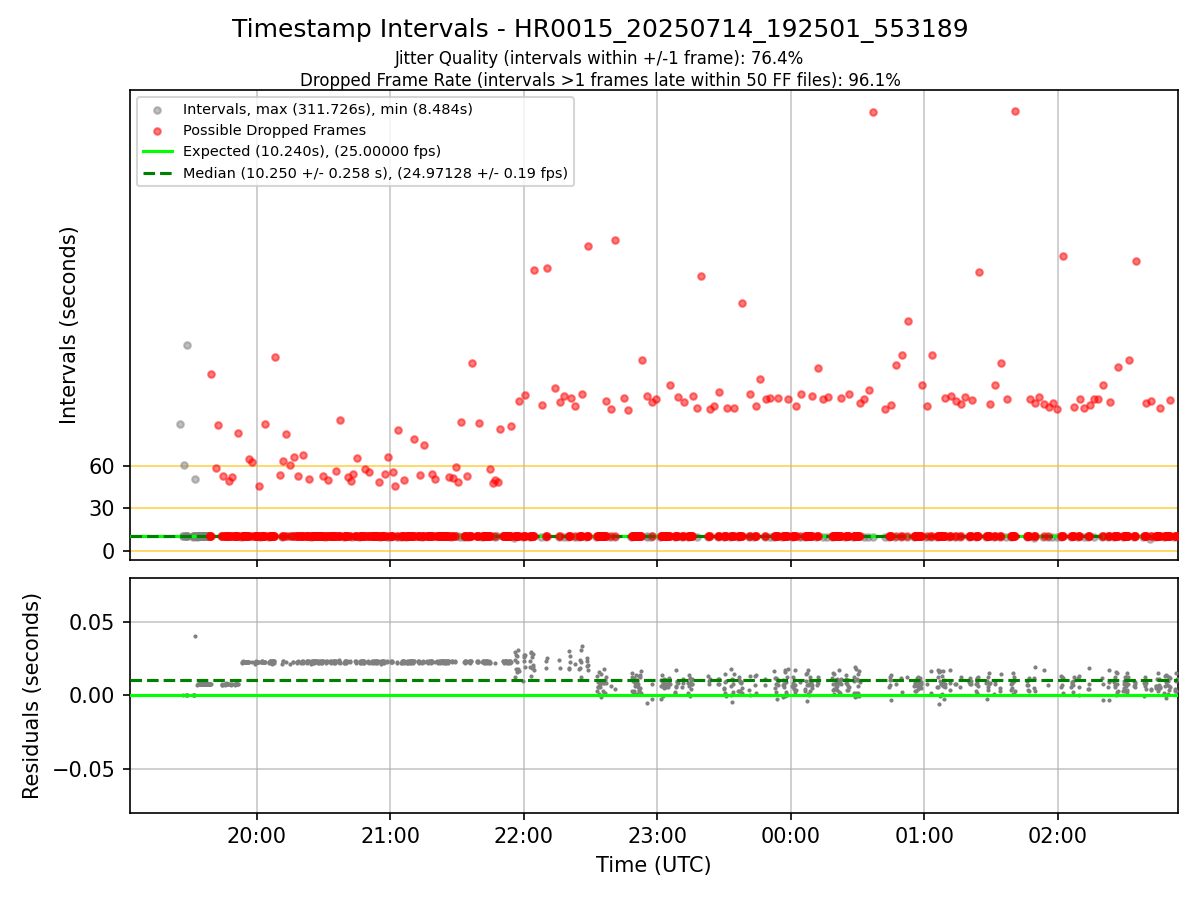Click legend entry 'Median (10.250 +/- 0.258 s)'

click(x=375, y=173)
